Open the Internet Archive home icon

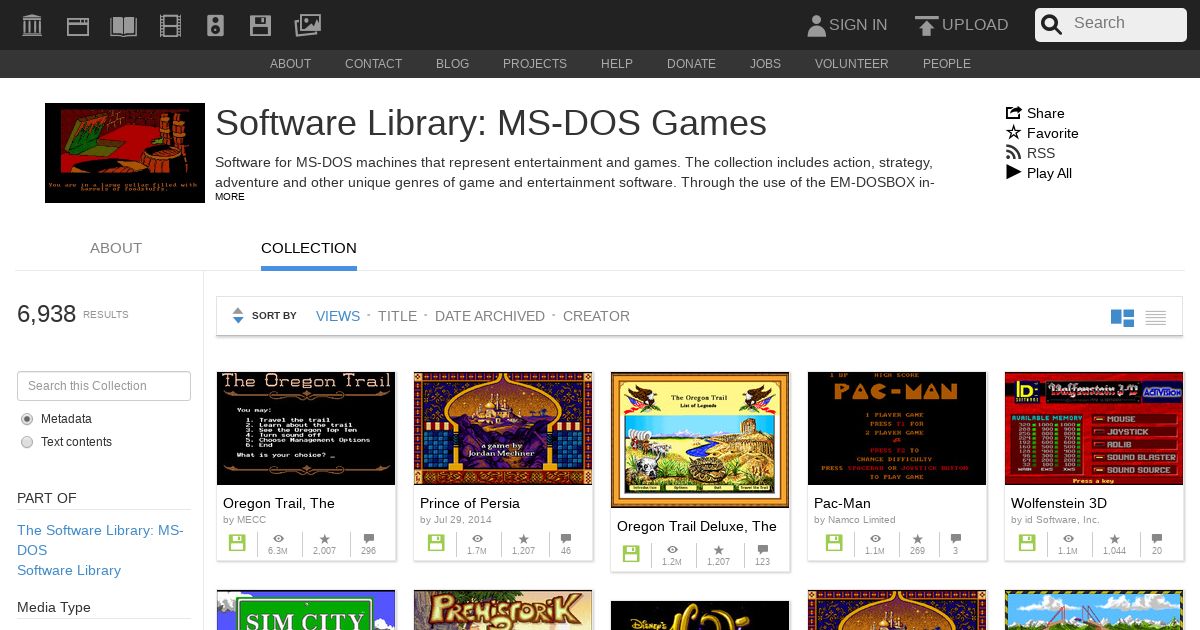(x=32, y=25)
